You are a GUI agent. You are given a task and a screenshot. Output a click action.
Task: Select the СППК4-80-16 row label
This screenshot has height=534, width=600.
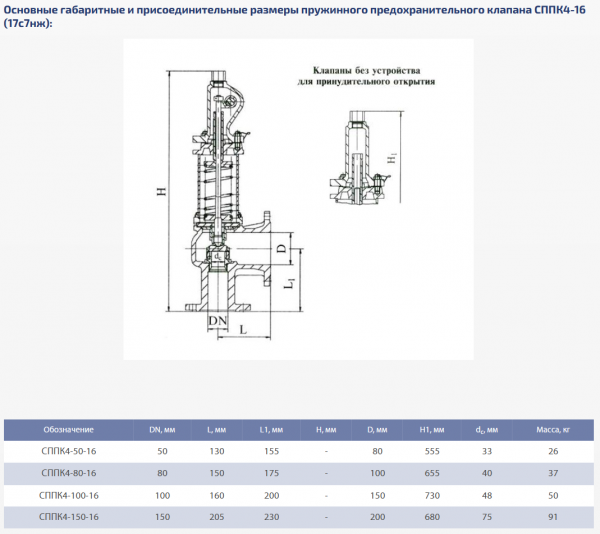pyautogui.click(x=68, y=473)
